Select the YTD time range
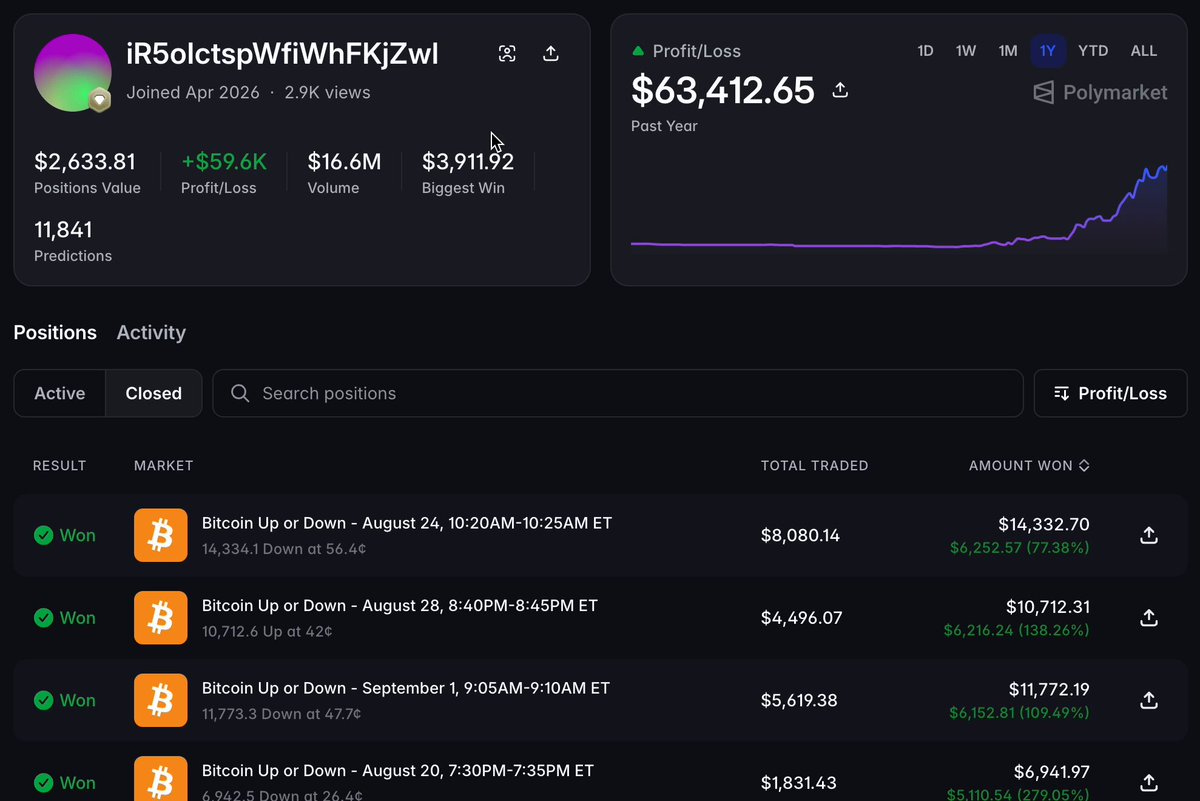Screen dimensions: 1200x801 [1093, 51]
